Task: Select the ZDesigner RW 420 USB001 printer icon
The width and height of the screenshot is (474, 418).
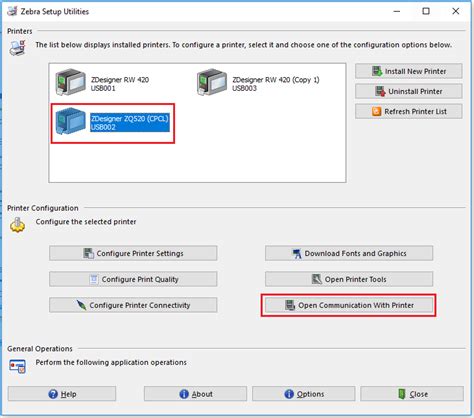Action: pyautogui.click(x=70, y=82)
